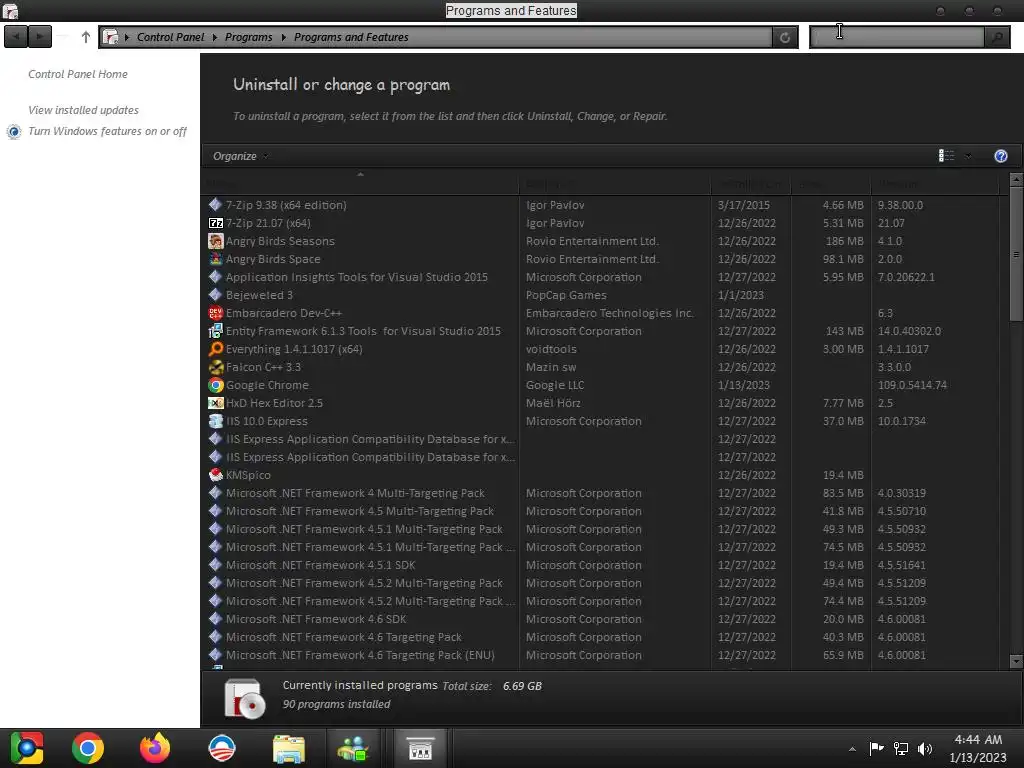Select the Falcon C++ 3.3 icon

(x=216, y=367)
